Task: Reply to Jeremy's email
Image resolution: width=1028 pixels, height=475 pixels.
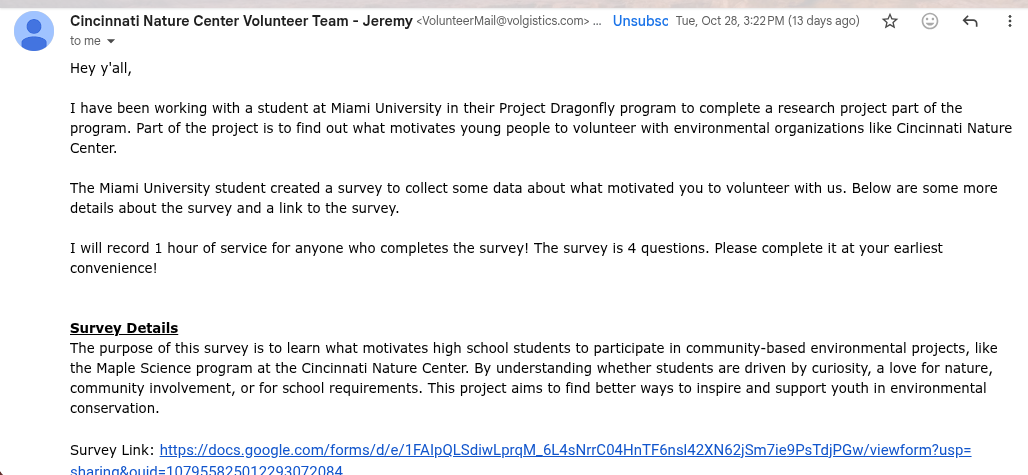Action: tap(969, 22)
